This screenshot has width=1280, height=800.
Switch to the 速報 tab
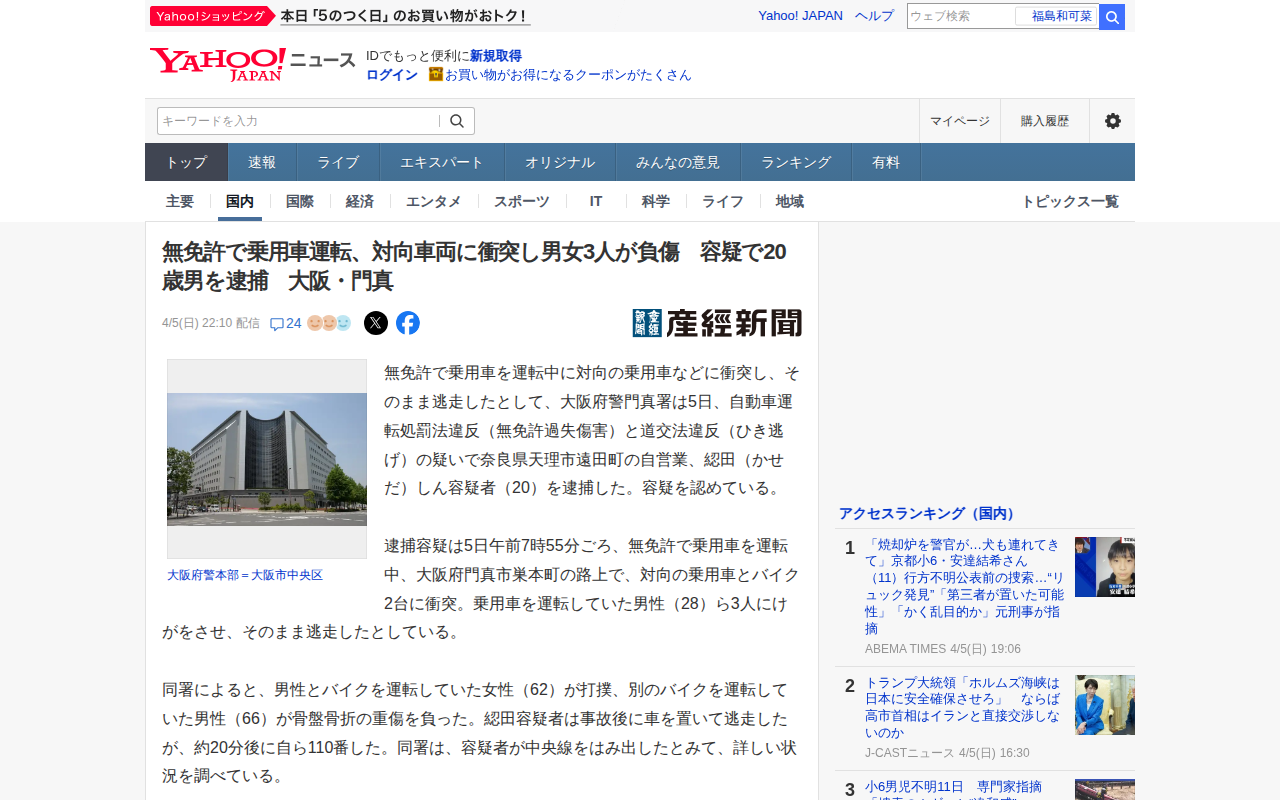click(x=262, y=162)
